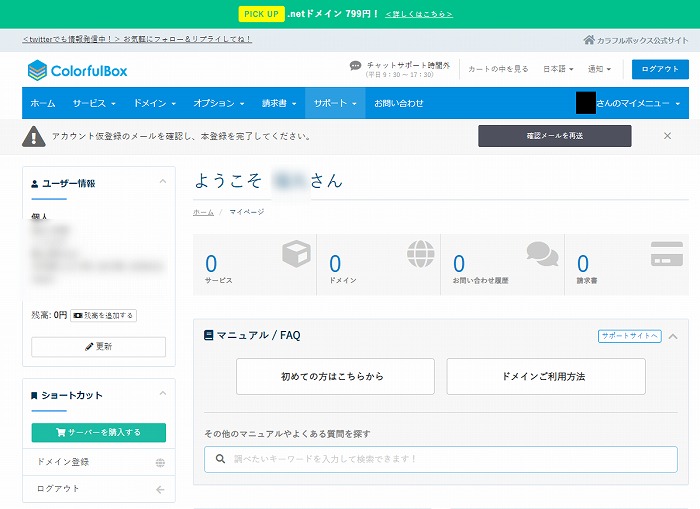This screenshot has width=700, height=509.
Task: Click the ColorfulBox logo
Action: (77, 70)
